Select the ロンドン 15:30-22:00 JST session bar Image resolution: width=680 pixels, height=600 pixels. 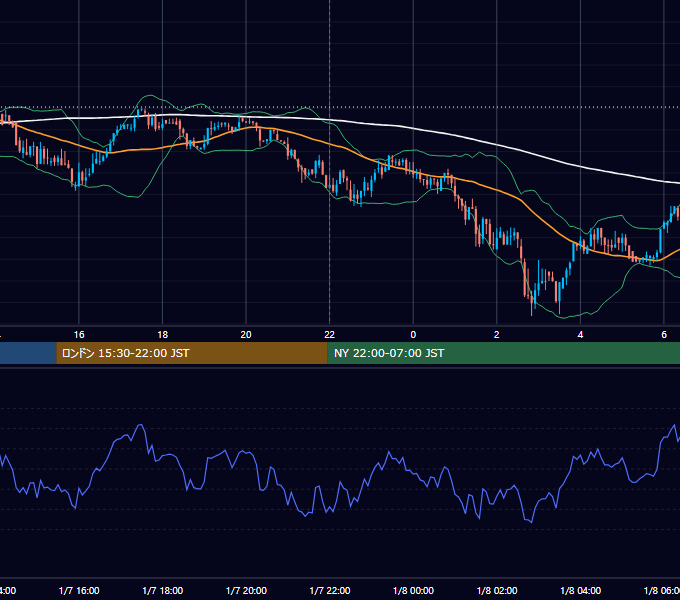[192, 353]
